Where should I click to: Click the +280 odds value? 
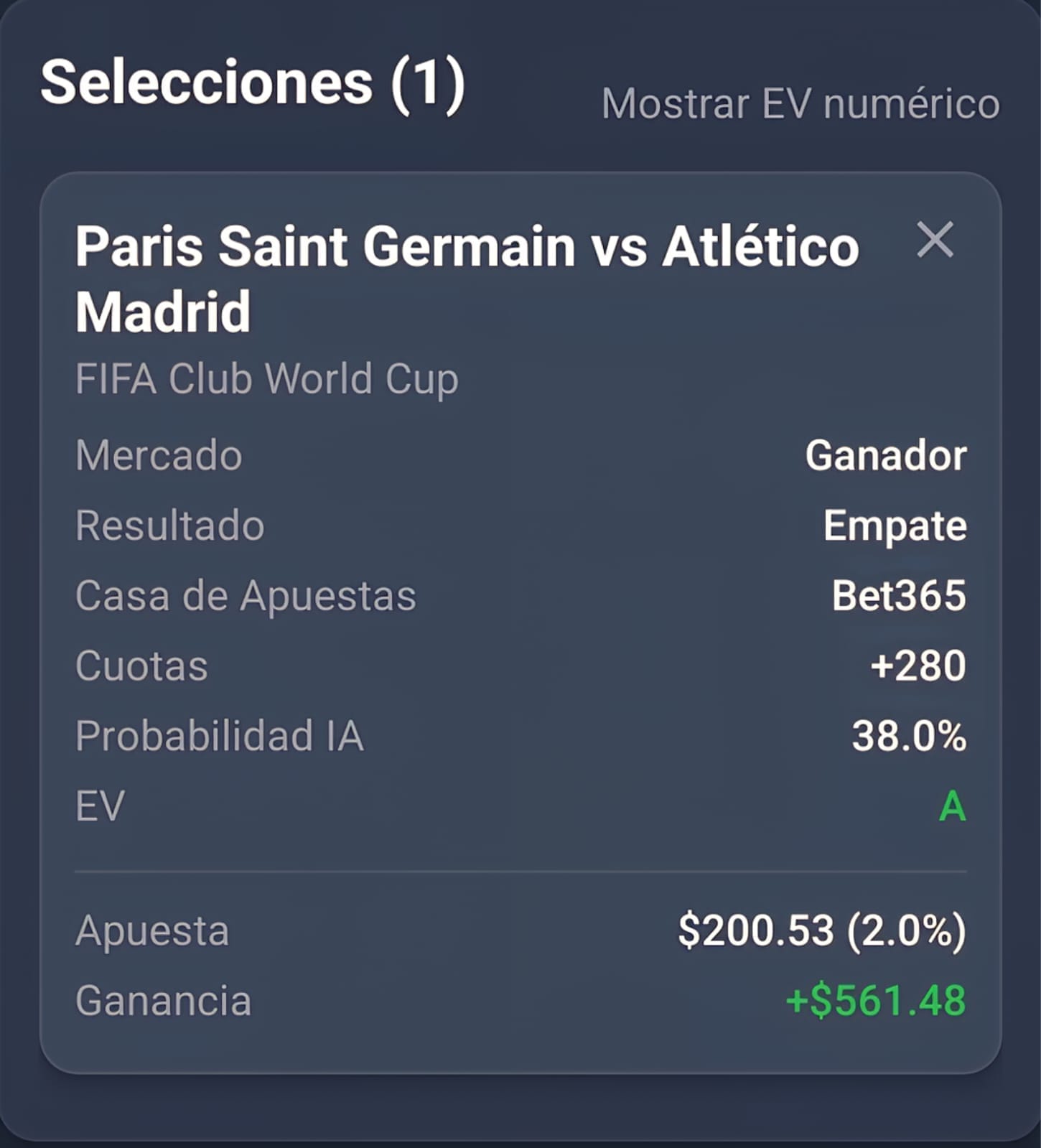tap(918, 666)
